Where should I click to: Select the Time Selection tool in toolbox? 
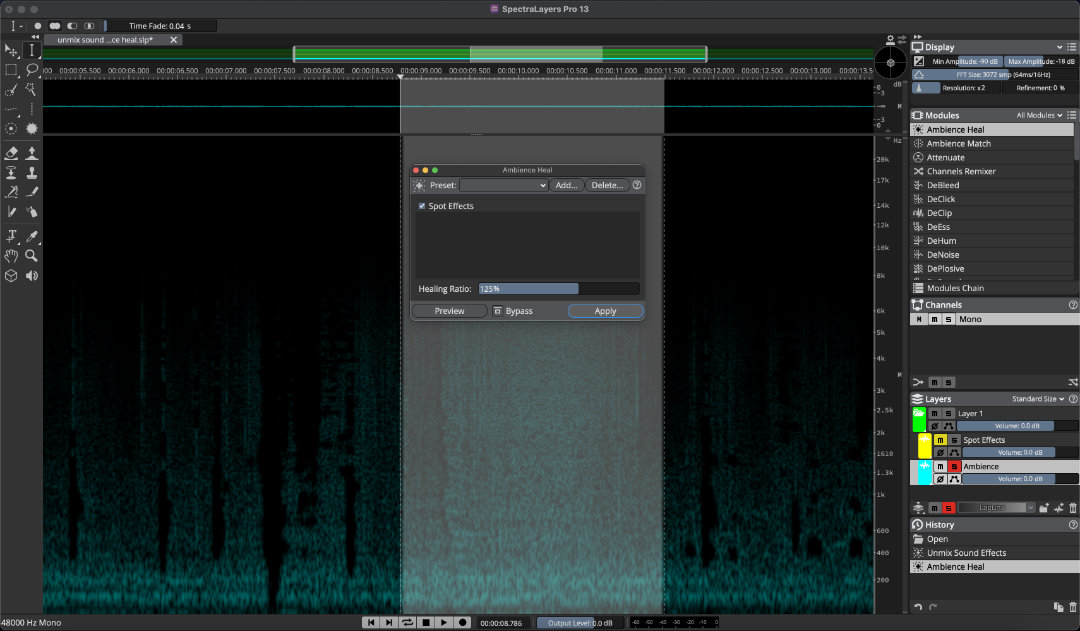[32, 50]
